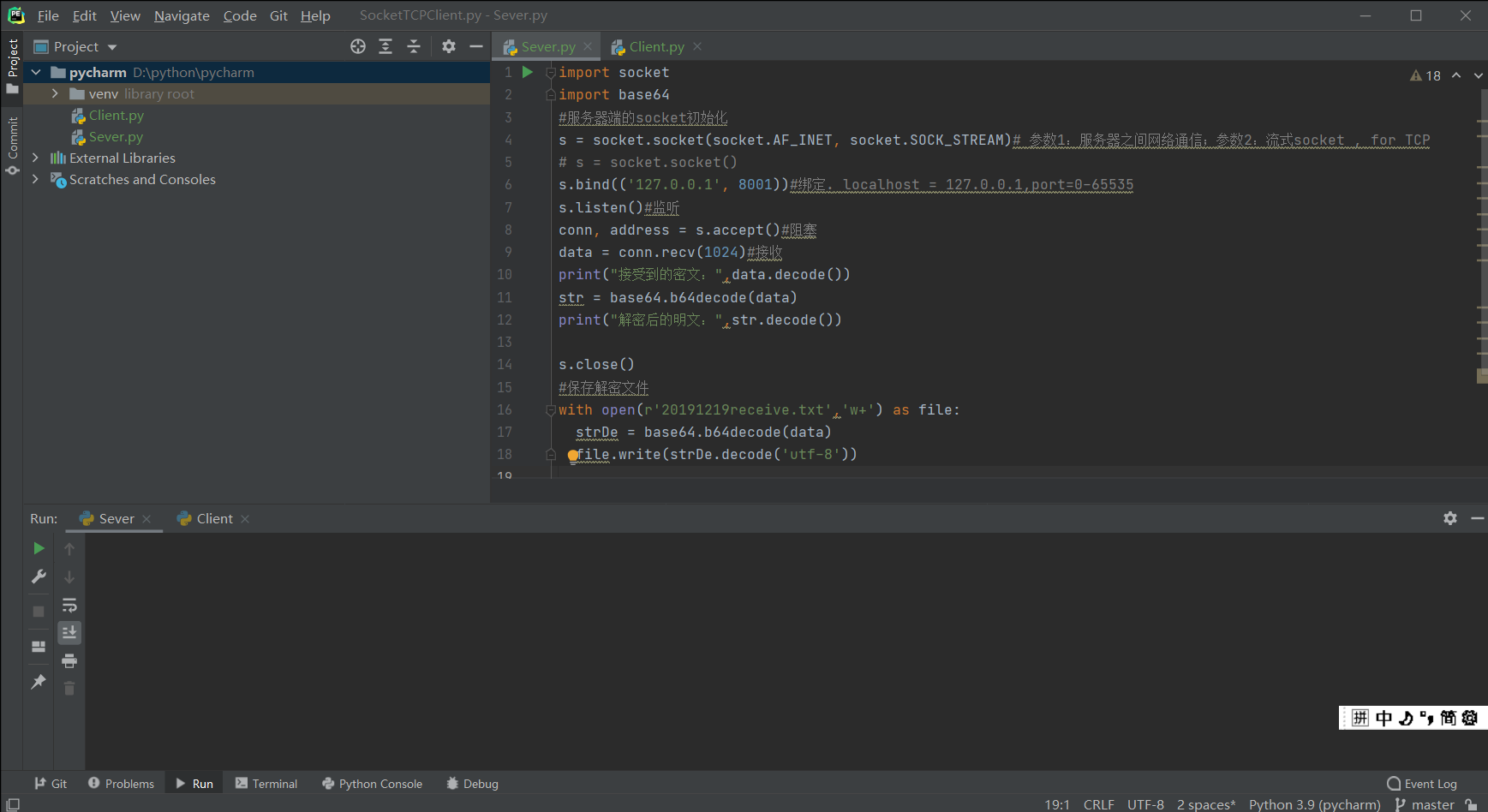Pin the Run tab

pos(39,682)
